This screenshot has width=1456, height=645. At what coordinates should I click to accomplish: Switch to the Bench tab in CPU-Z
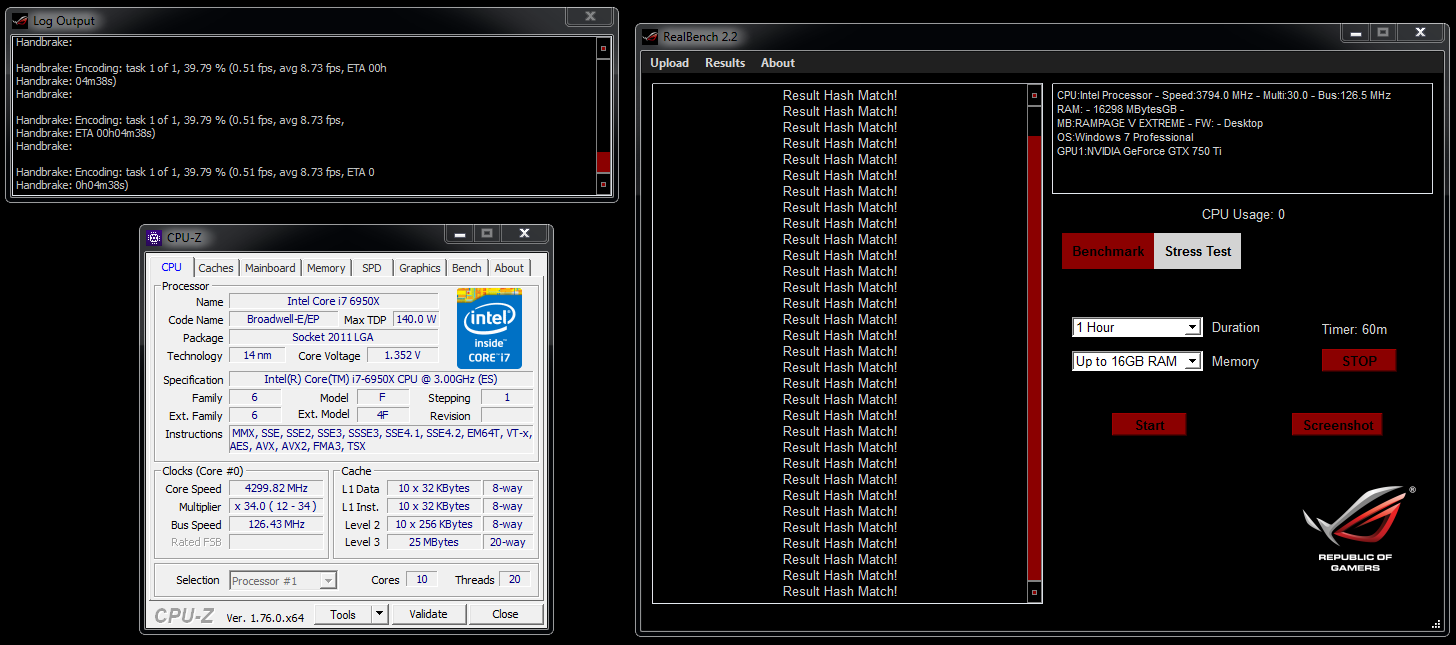click(466, 267)
